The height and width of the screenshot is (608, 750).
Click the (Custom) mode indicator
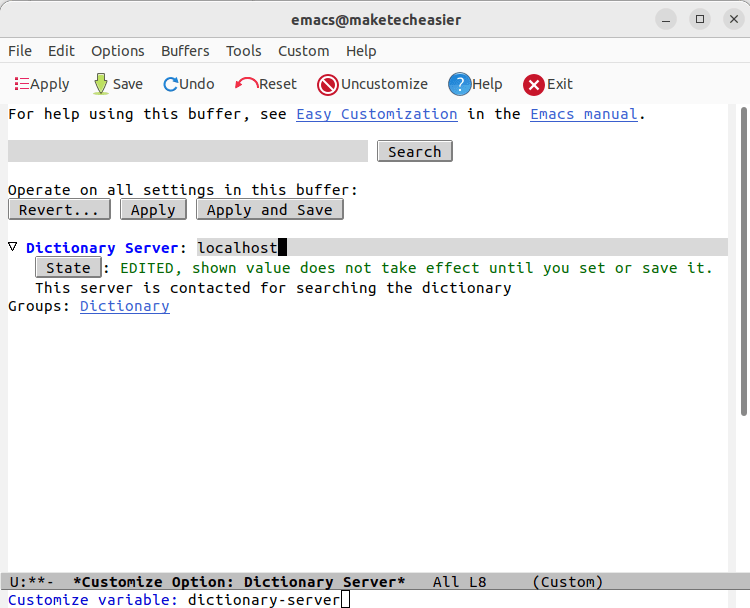tap(568, 582)
